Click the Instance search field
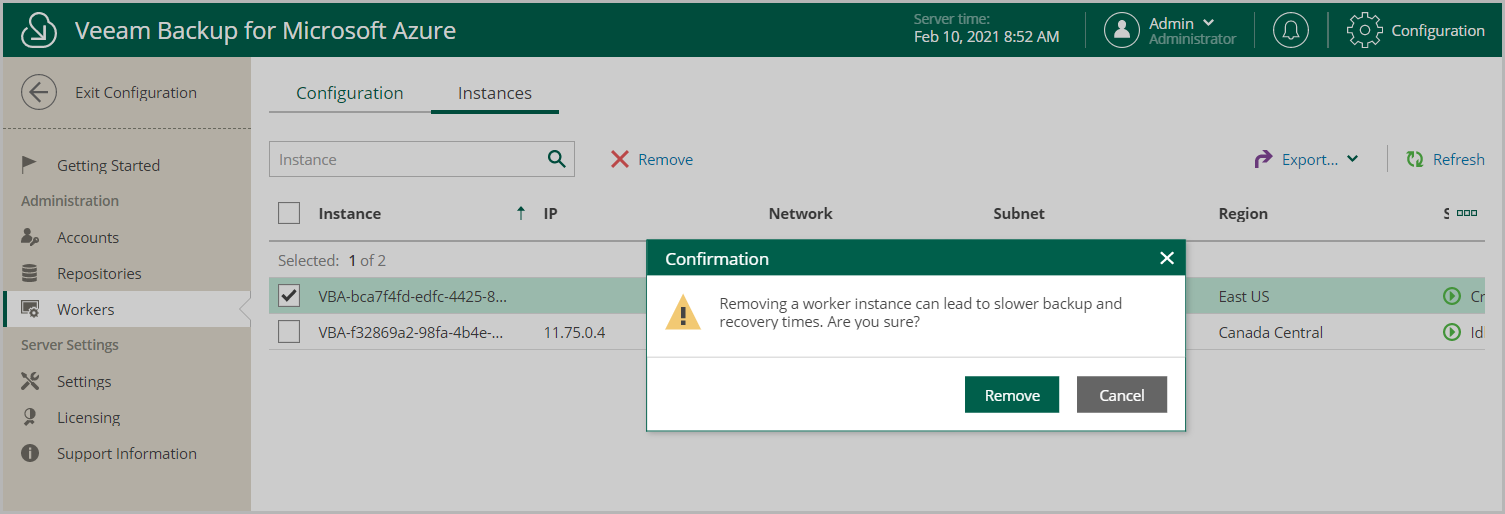 [x=408, y=159]
